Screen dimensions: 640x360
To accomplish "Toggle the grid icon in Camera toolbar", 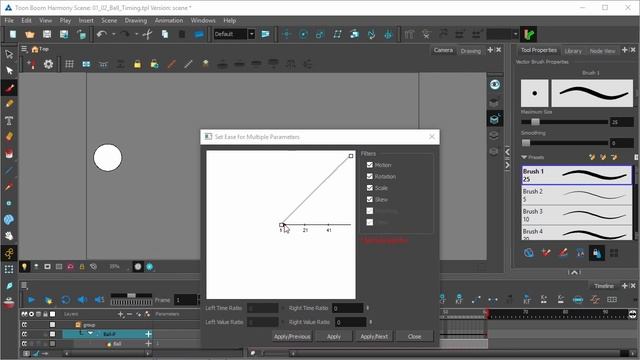I will click(x=69, y=64).
